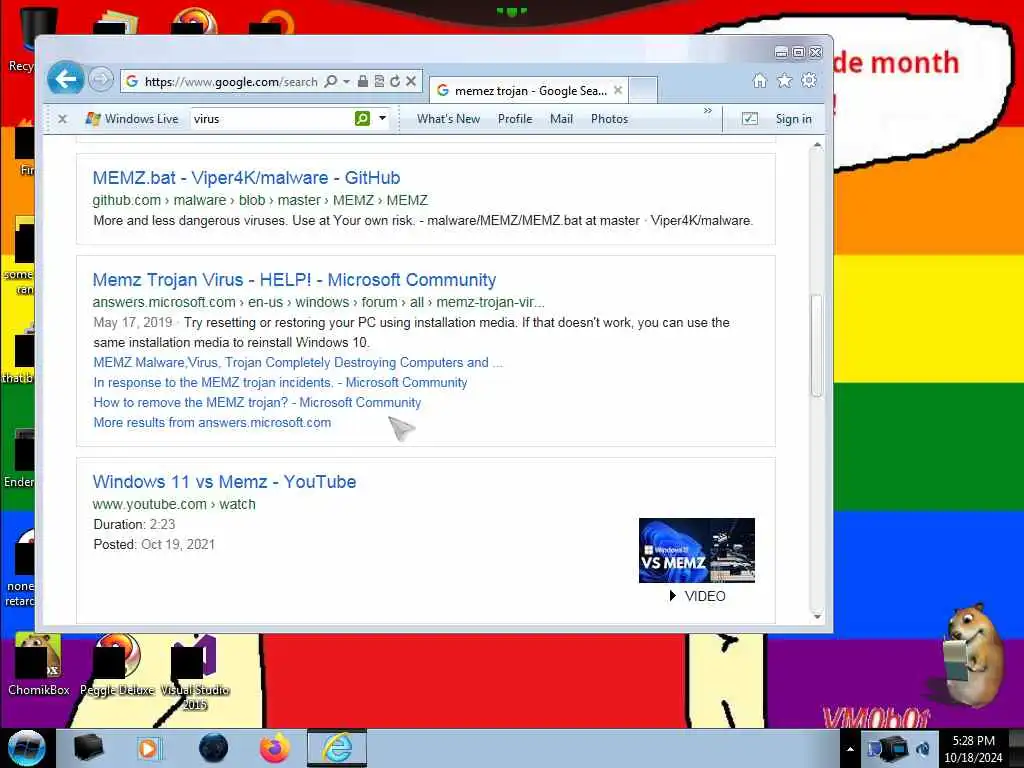This screenshot has height=768, width=1024.
Task: Open 'In response to the MEMZ trojan incidents' link
Action: [x=280, y=383]
